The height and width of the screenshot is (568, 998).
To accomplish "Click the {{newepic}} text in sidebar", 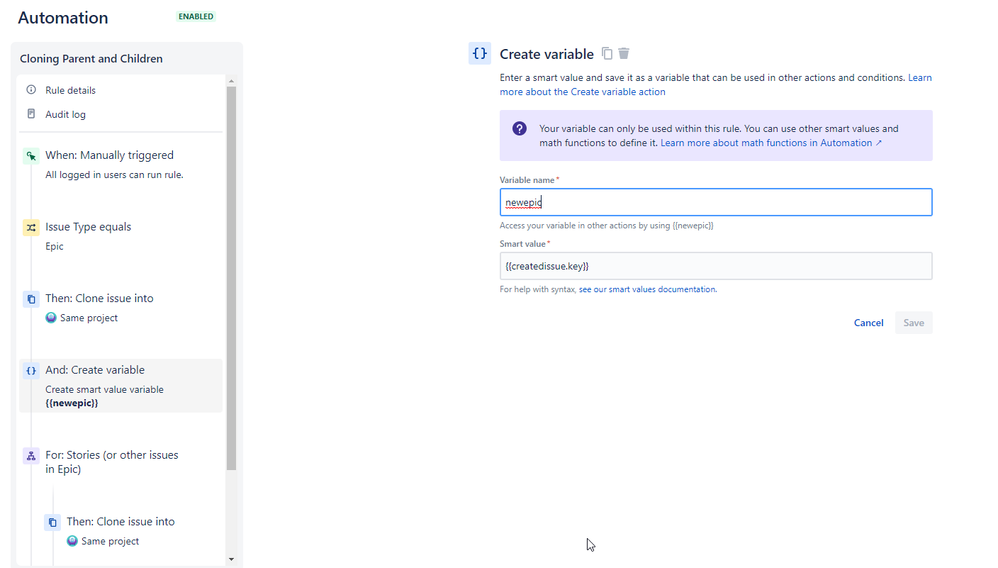I will coord(71,403).
